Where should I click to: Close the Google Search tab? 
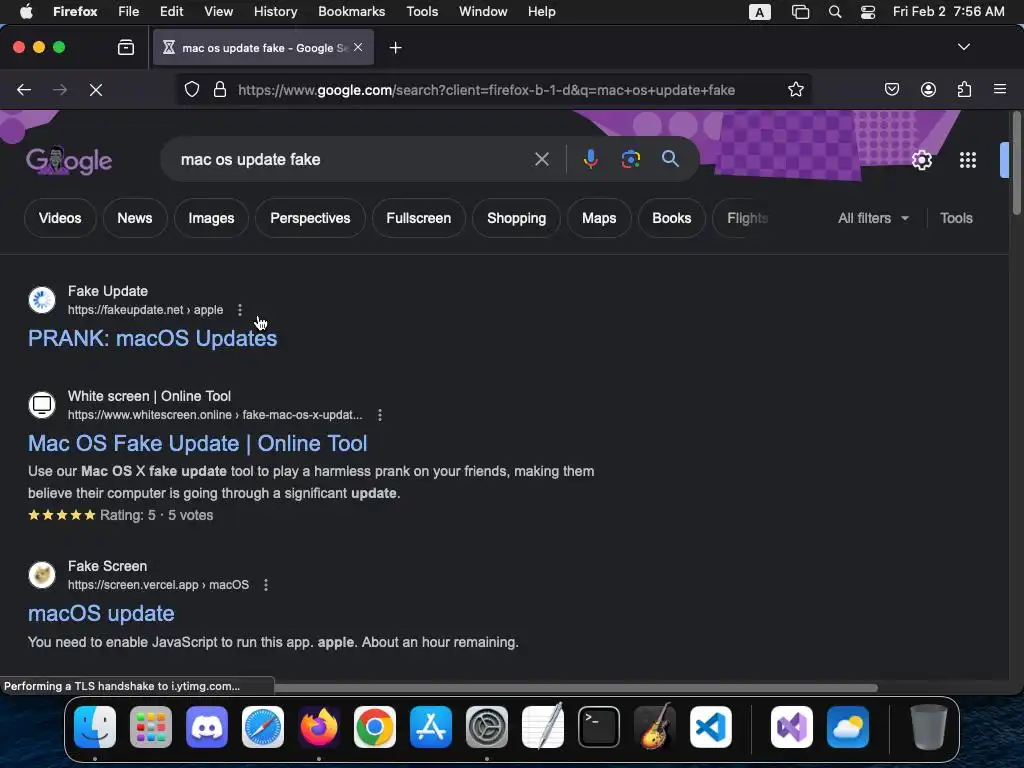[358, 47]
